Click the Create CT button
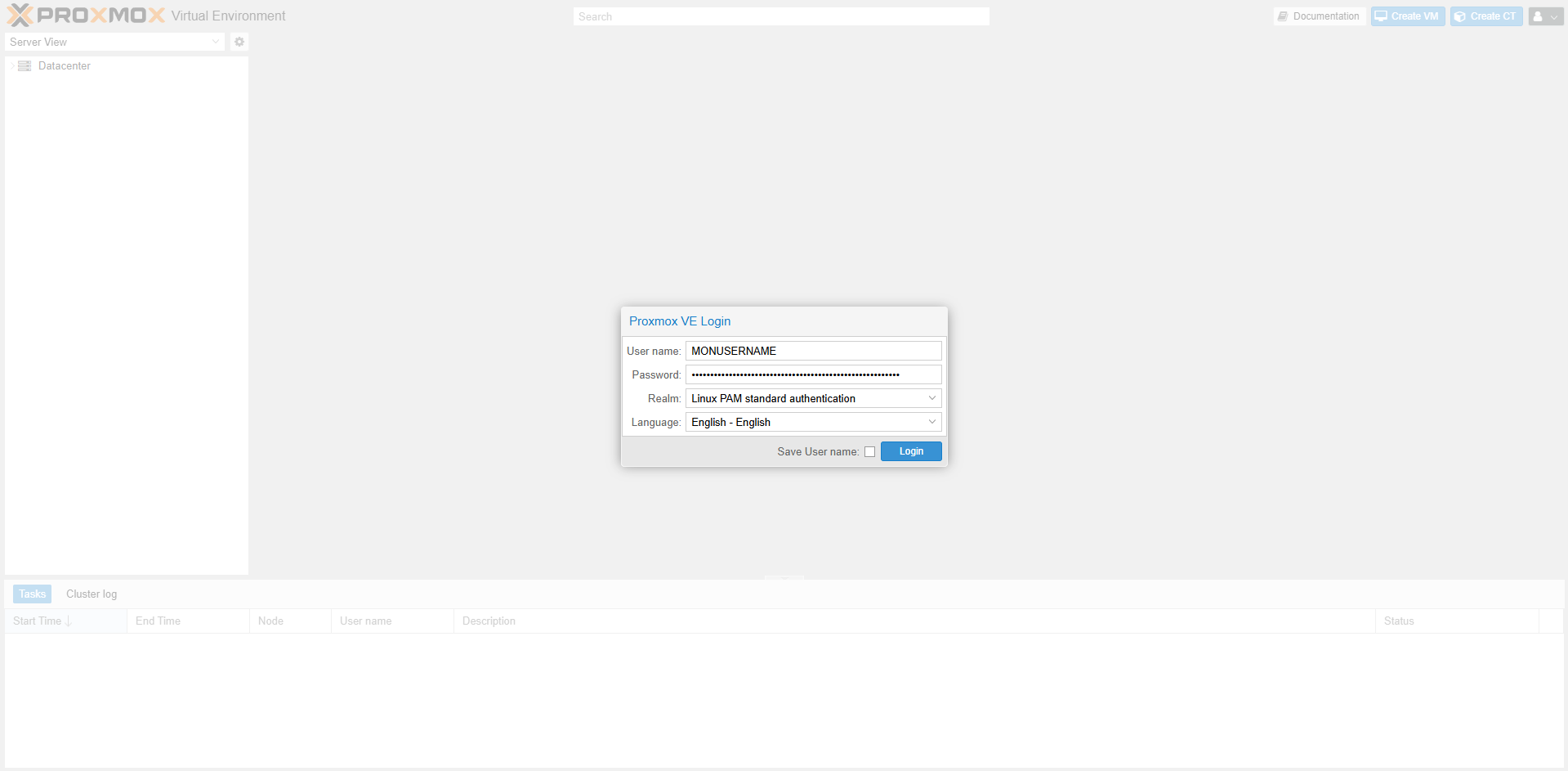Viewport: 1568px width, 771px height. coord(1485,16)
